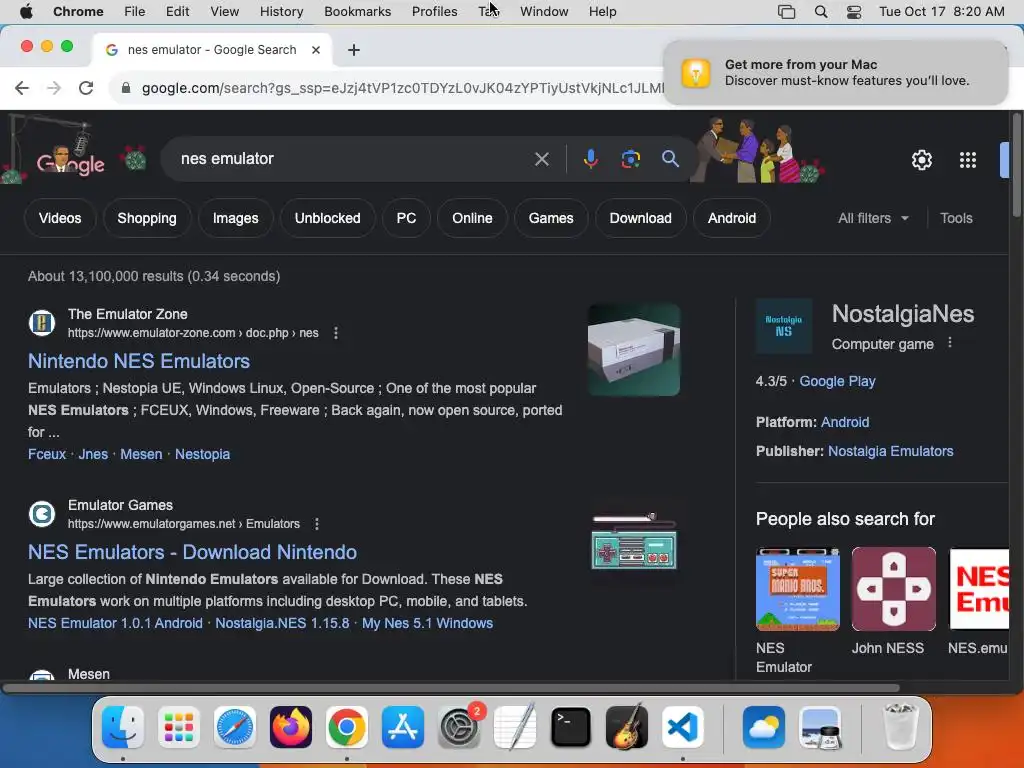Apply the Unblocked filter chip

pos(327,218)
